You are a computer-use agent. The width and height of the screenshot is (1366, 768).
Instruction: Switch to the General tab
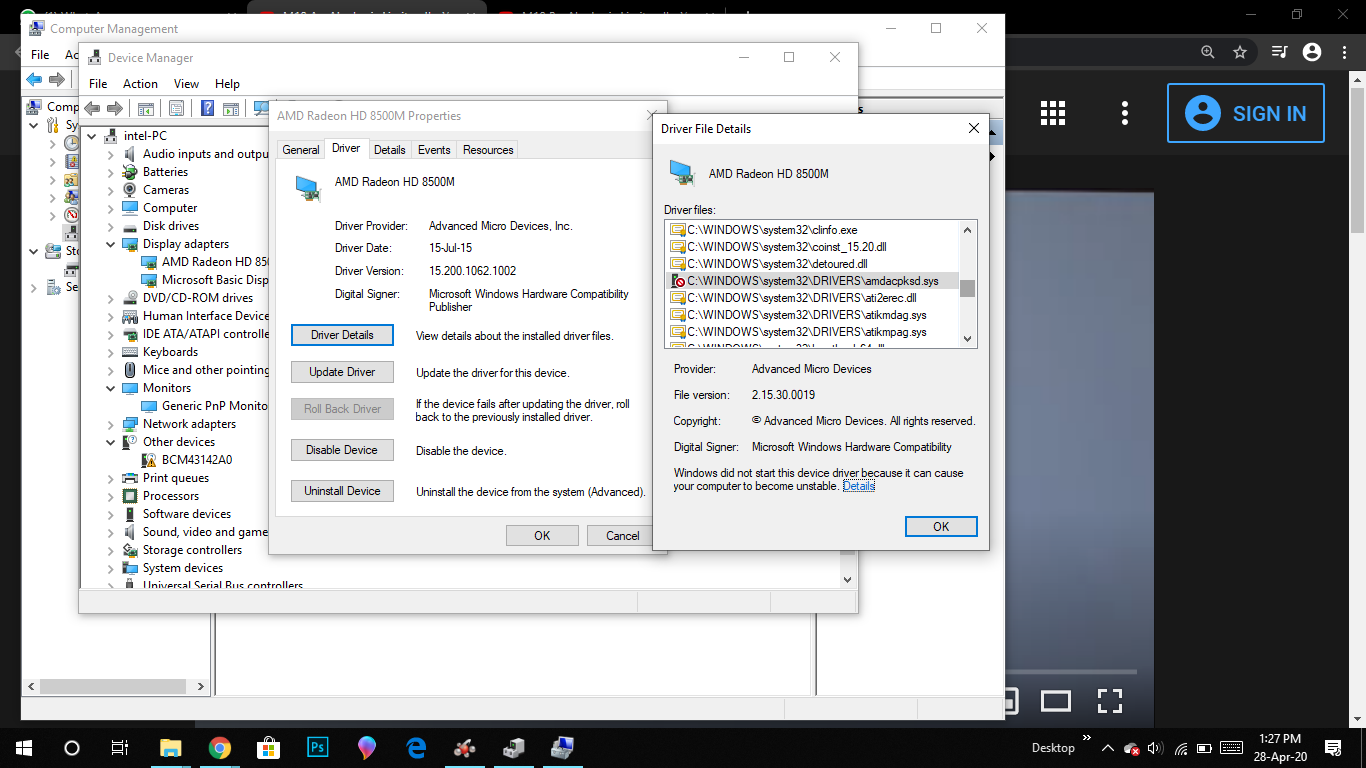tap(301, 150)
